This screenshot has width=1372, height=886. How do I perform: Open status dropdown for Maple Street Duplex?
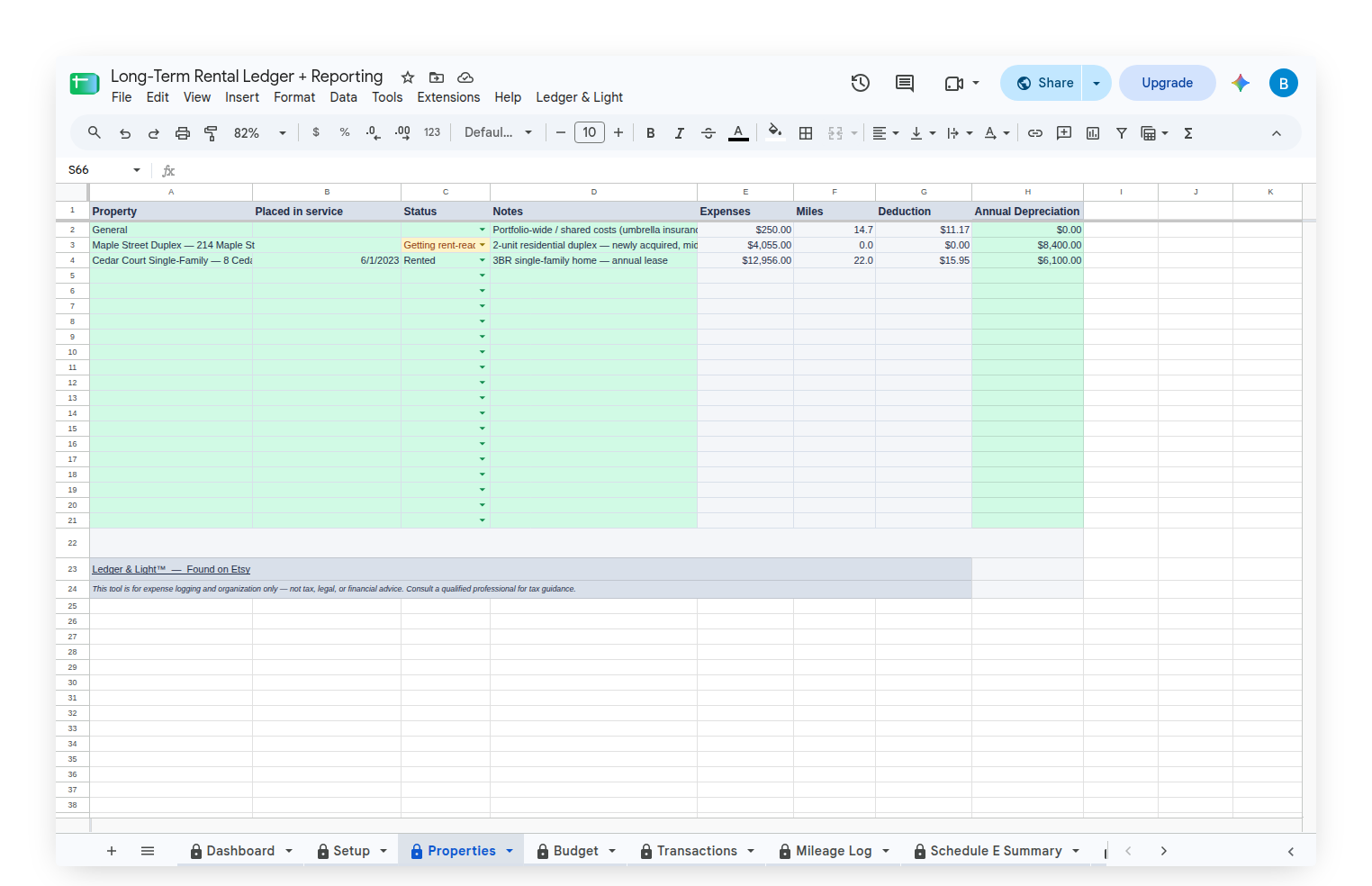click(483, 245)
